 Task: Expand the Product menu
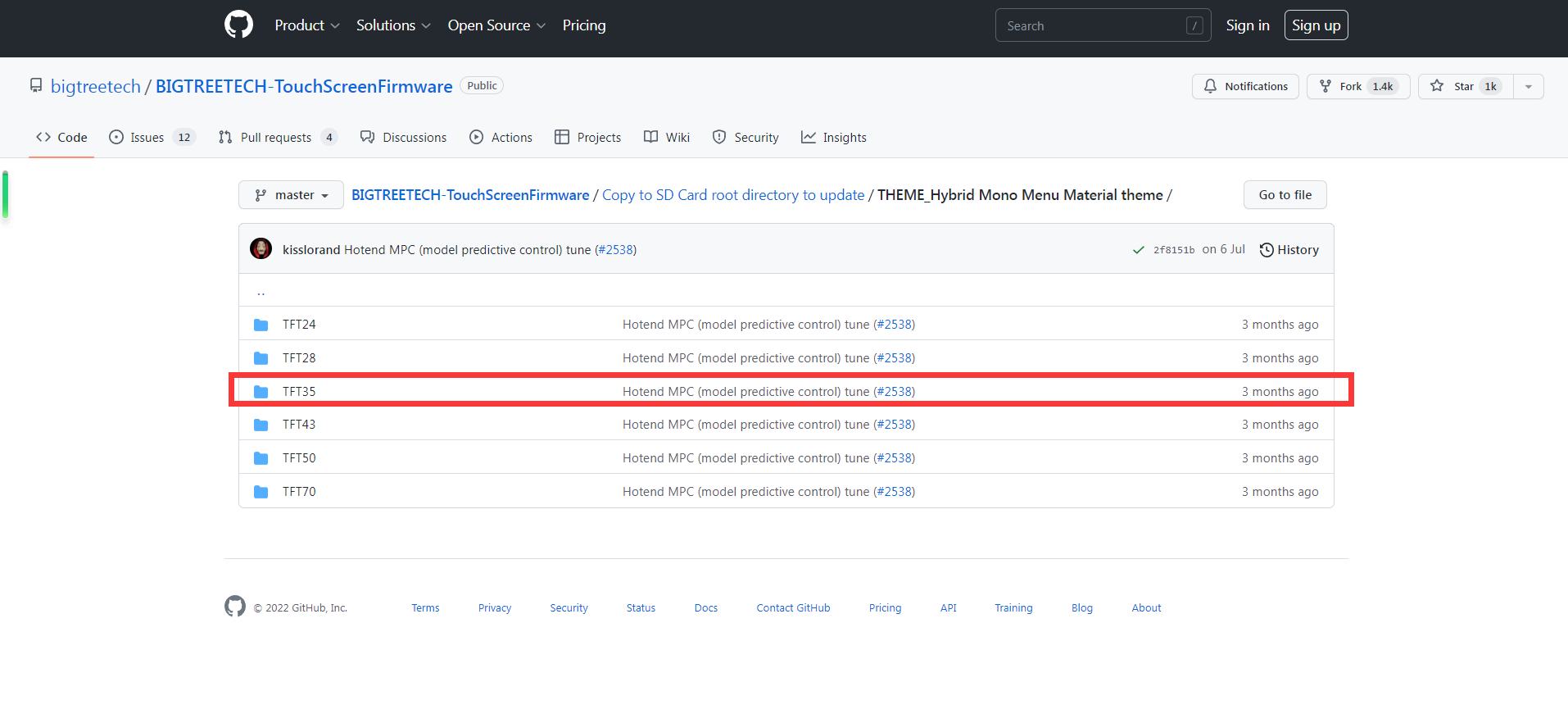coord(306,25)
